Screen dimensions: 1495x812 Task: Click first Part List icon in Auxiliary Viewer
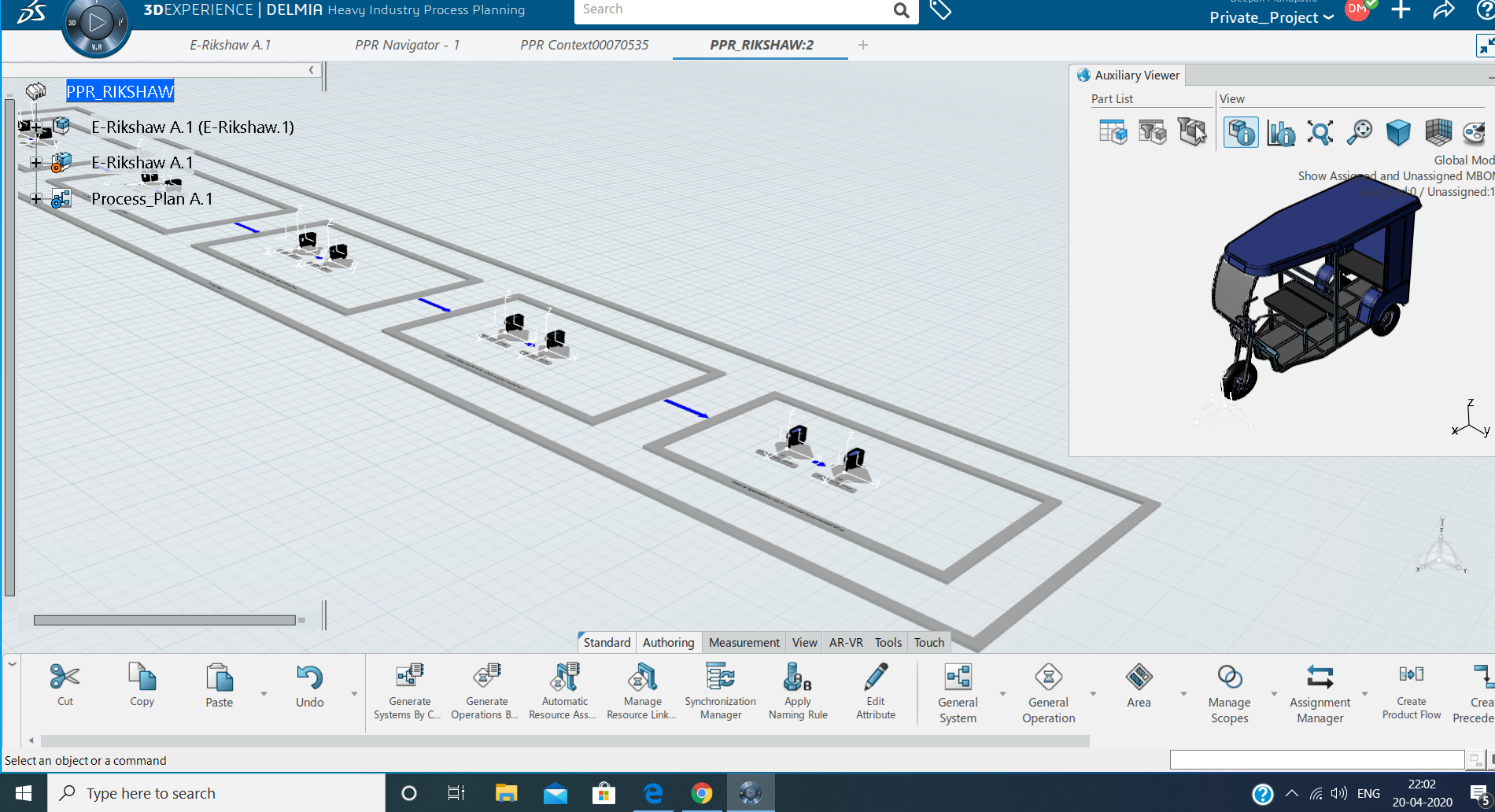pyautogui.click(x=1113, y=132)
